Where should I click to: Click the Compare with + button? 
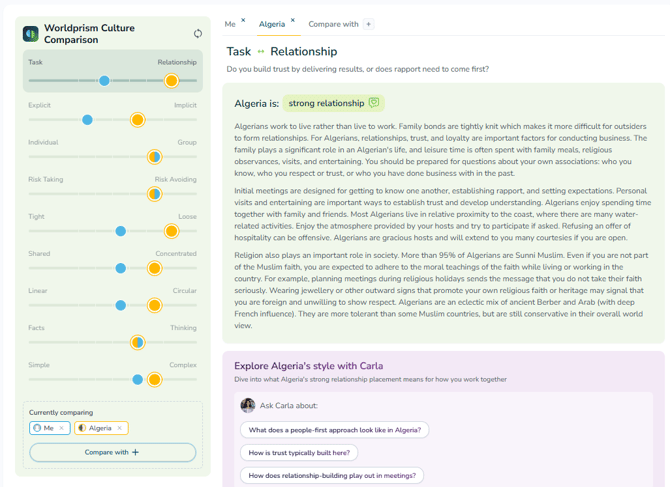click(112, 452)
